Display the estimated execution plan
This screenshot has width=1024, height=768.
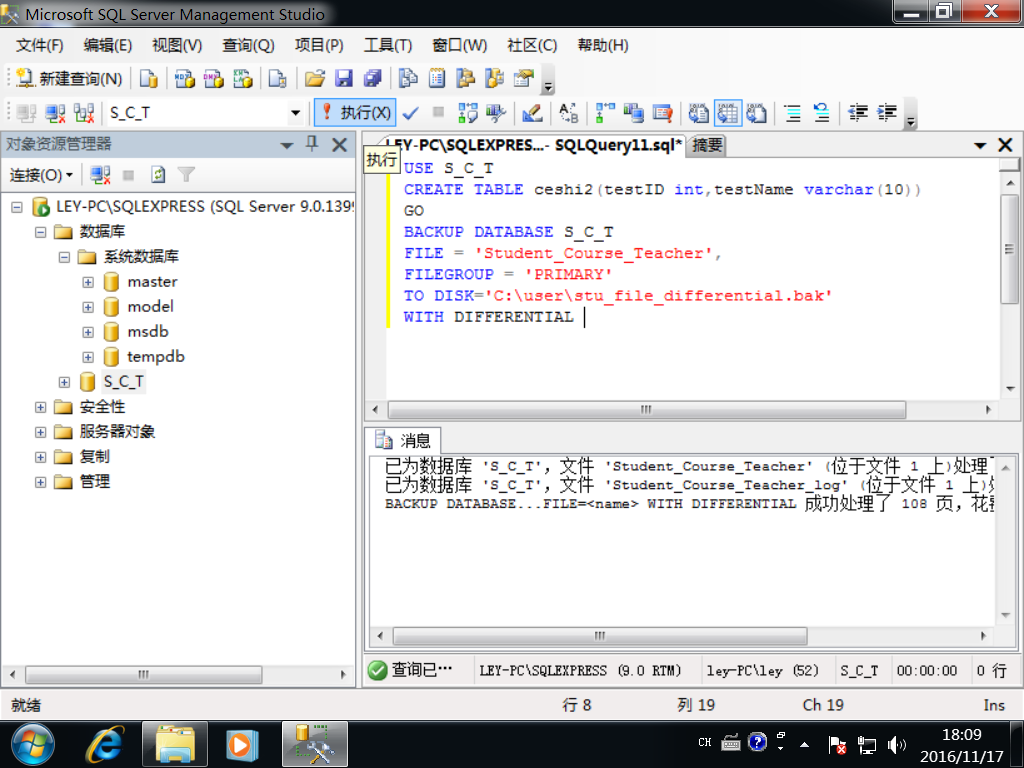pos(468,113)
